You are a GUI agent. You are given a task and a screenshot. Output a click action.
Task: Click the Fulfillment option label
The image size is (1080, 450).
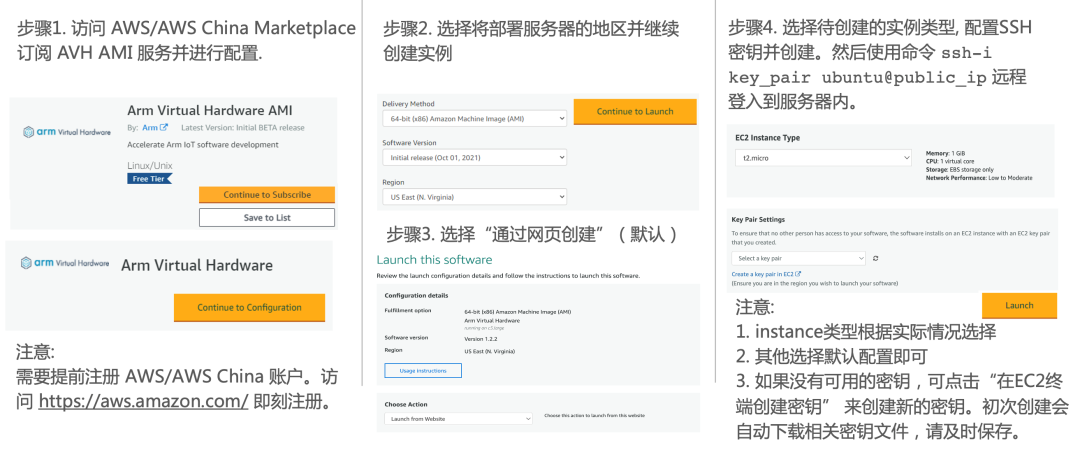pyautogui.click(x=408, y=311)
